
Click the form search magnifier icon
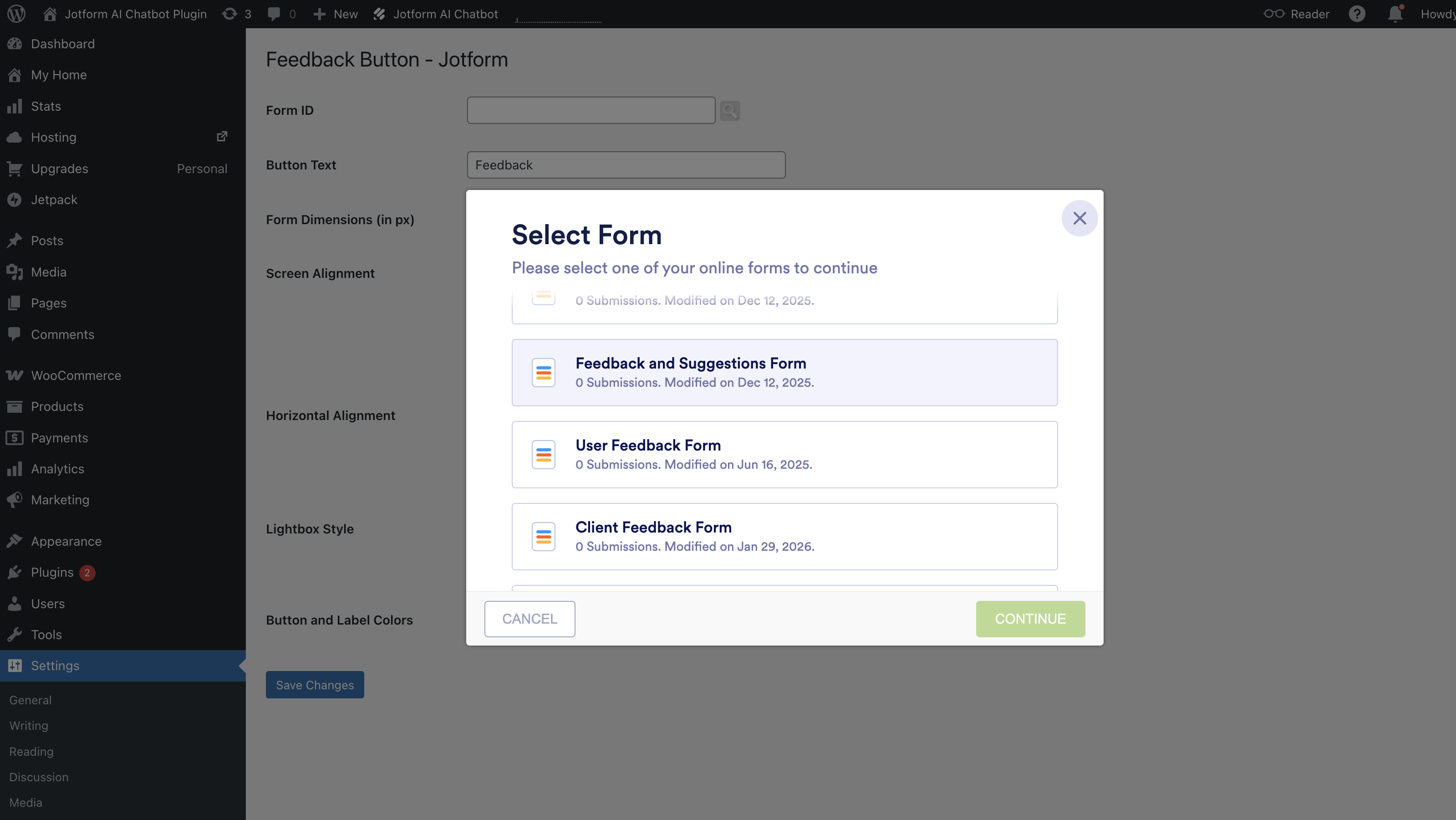point(730,111)
